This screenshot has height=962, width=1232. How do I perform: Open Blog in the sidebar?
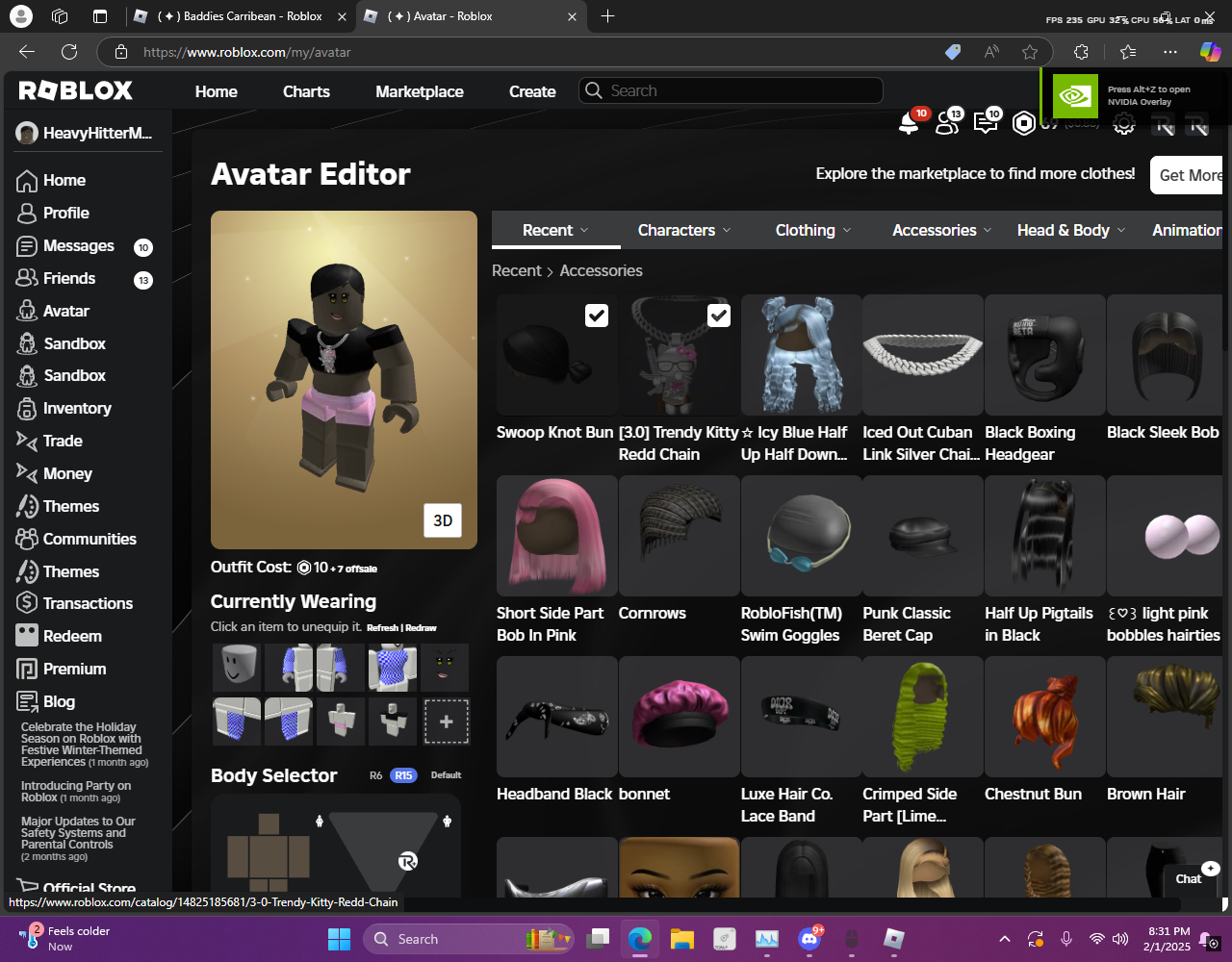coord(45,701)
